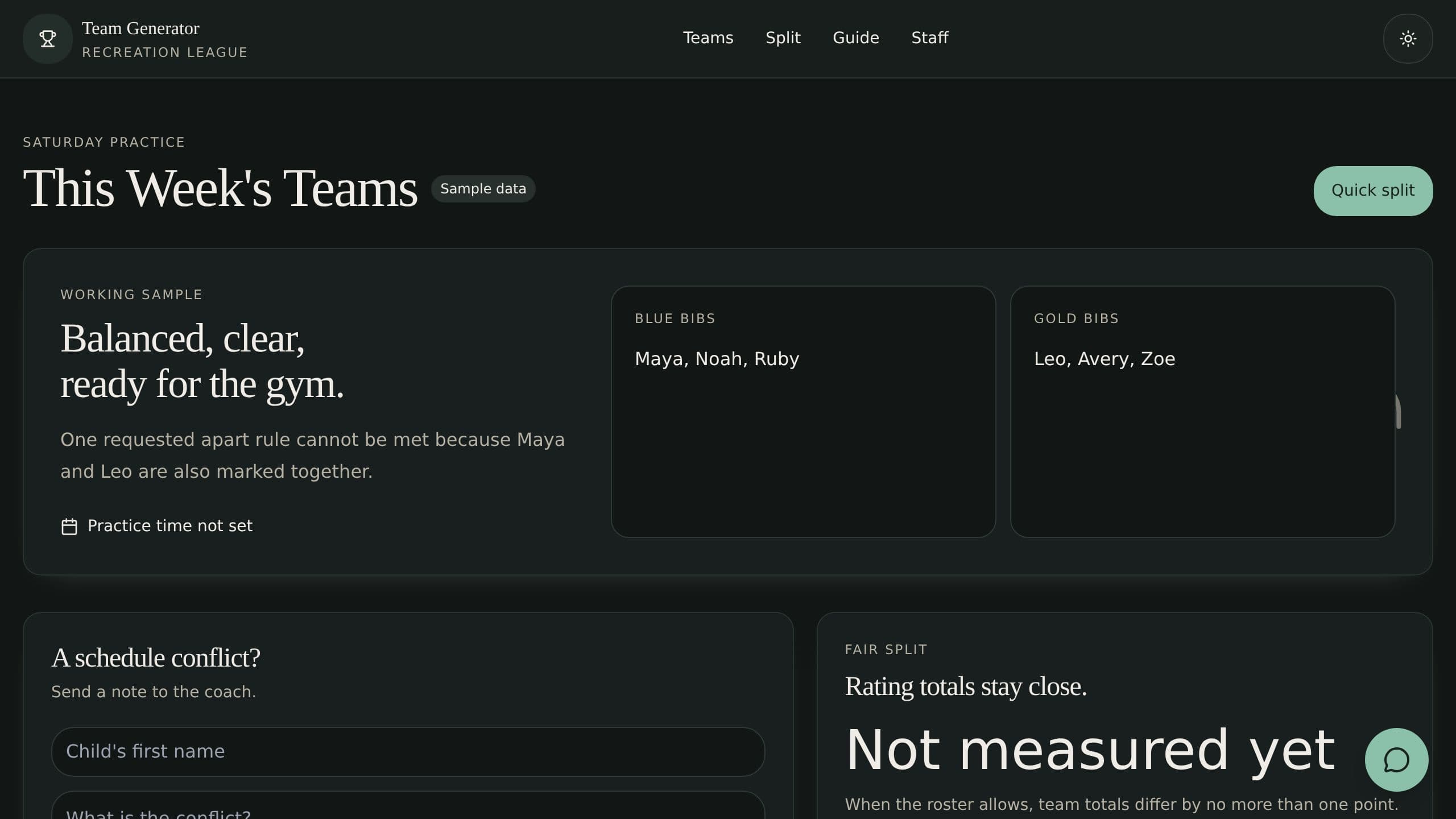The image size is (1456, 819).
Task: Click the Saturday Practice label
Action: coord(104,142)
